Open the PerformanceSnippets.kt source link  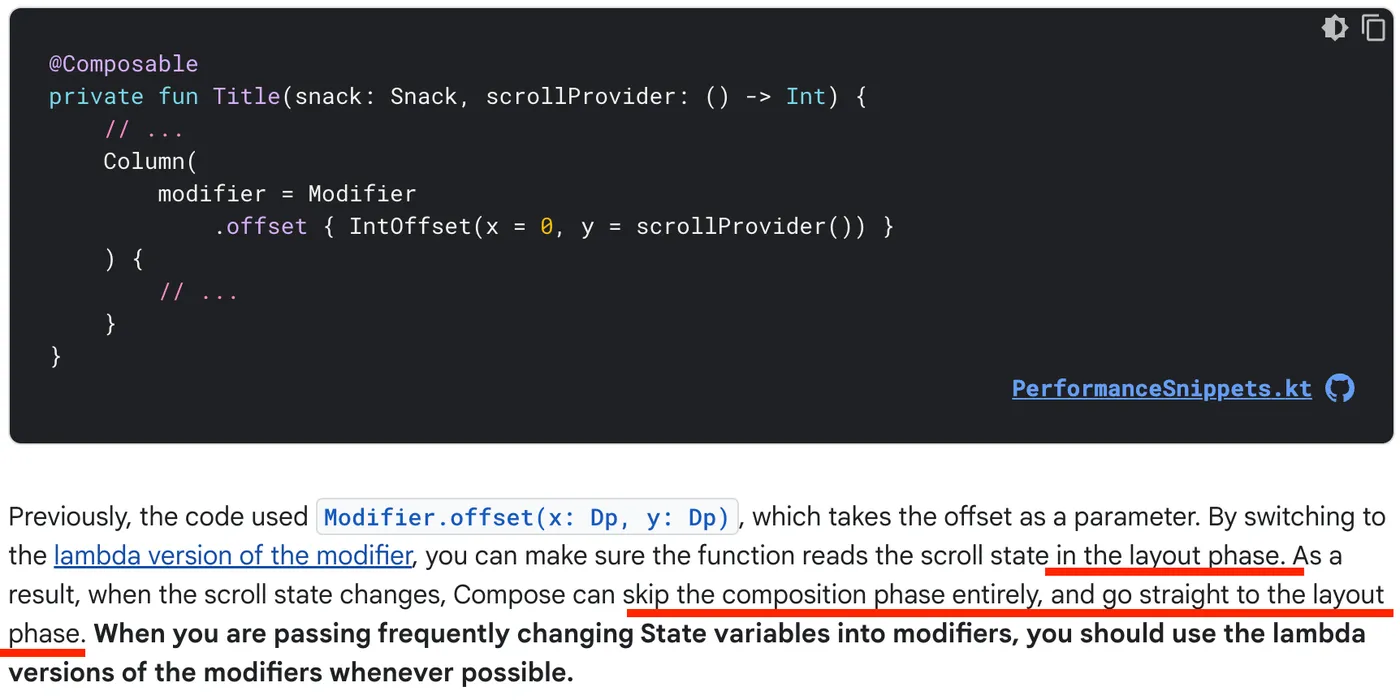[1161, 388]
